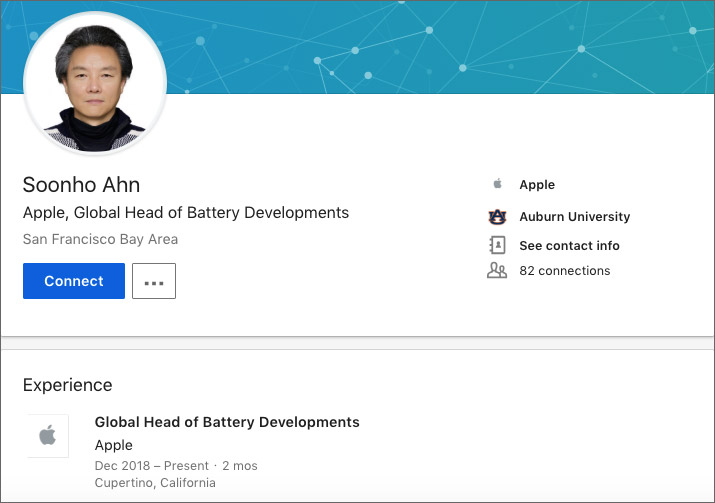Click the Apple logo beside company name
The width and height of the screenshot is (715, 503).
(x=497, y=184)
